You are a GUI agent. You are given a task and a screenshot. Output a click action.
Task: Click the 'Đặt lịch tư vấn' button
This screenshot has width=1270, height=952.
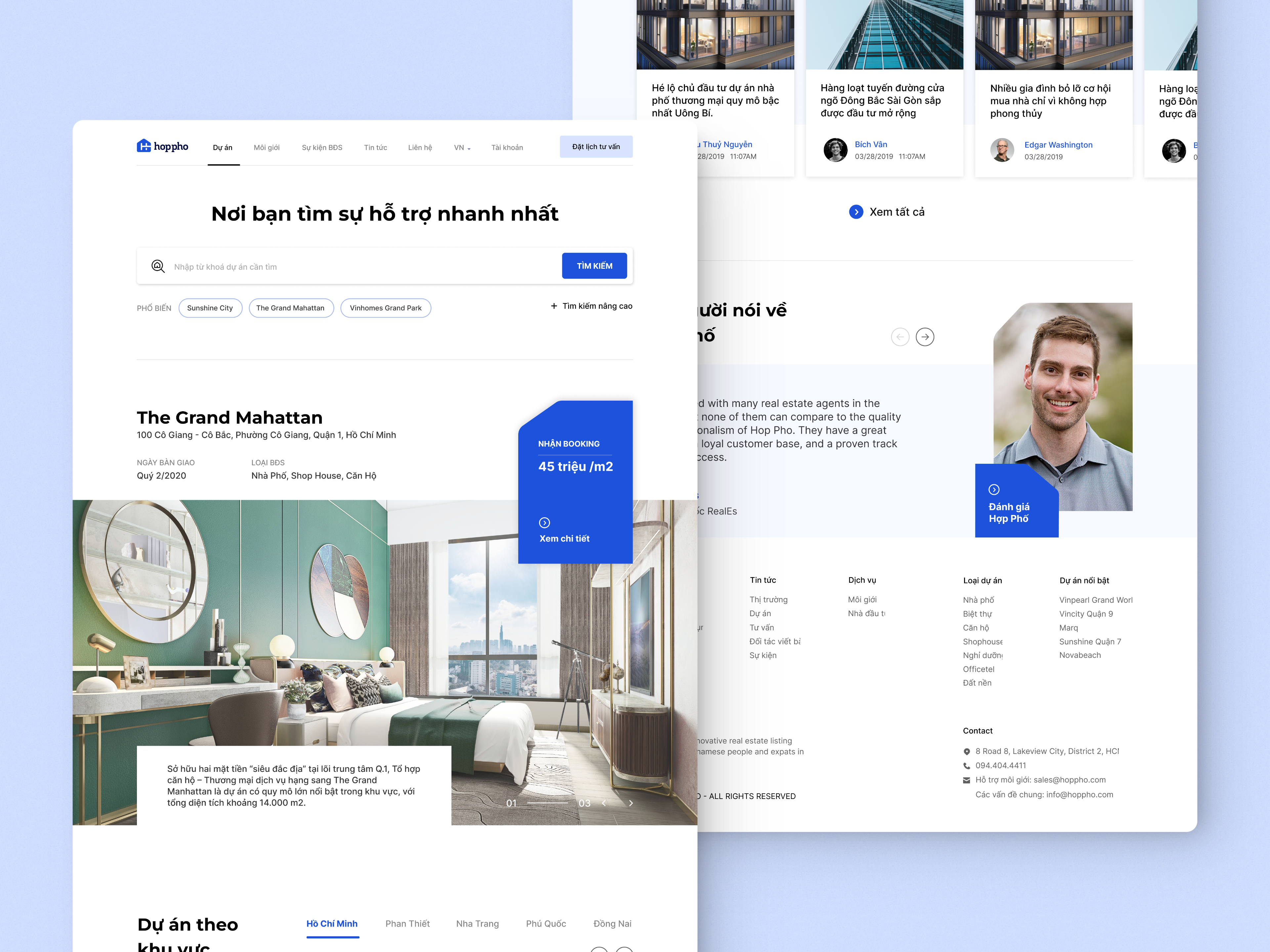[x=596, y=146]
